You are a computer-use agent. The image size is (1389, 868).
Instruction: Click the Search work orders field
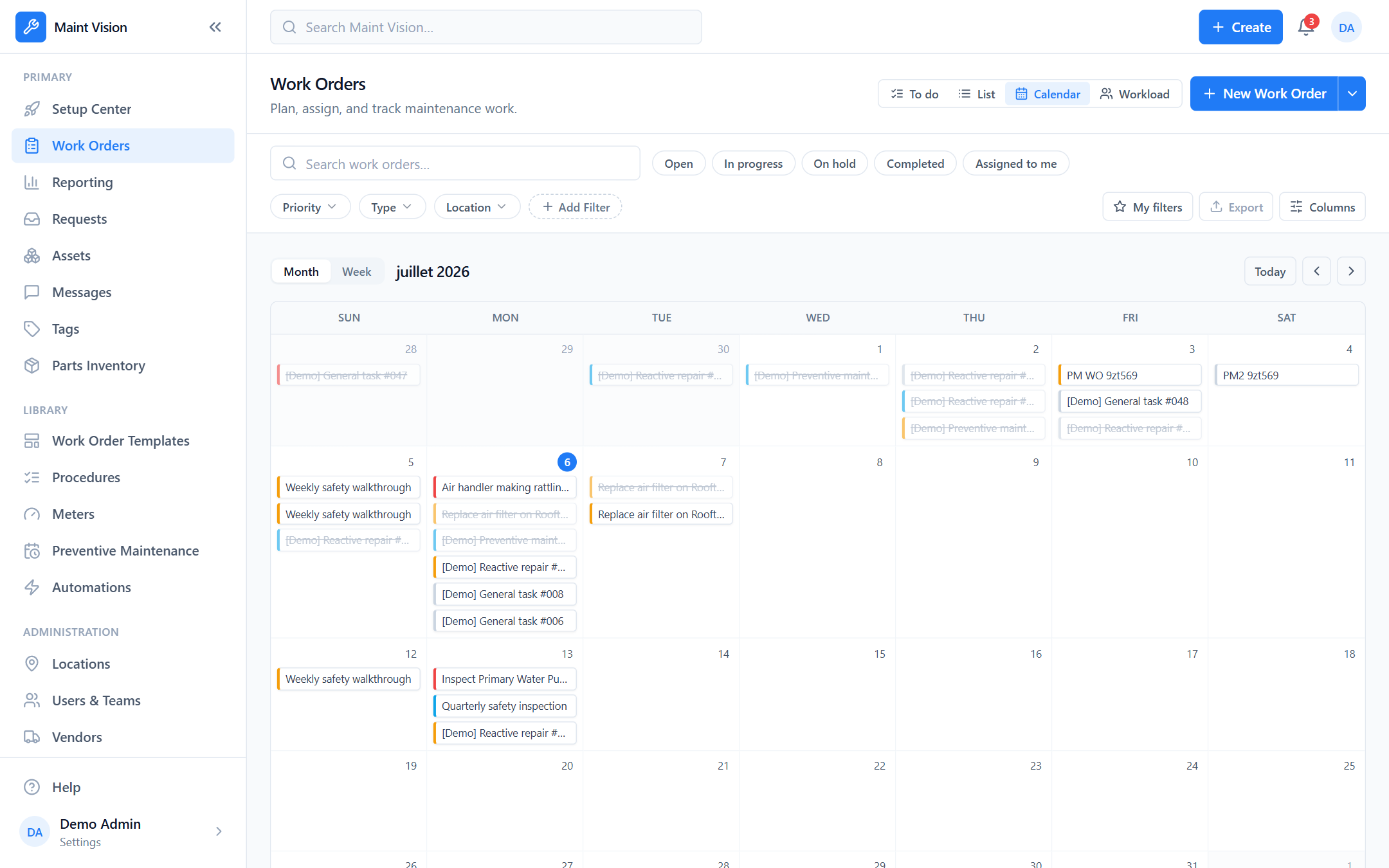(x=455, y=164)
